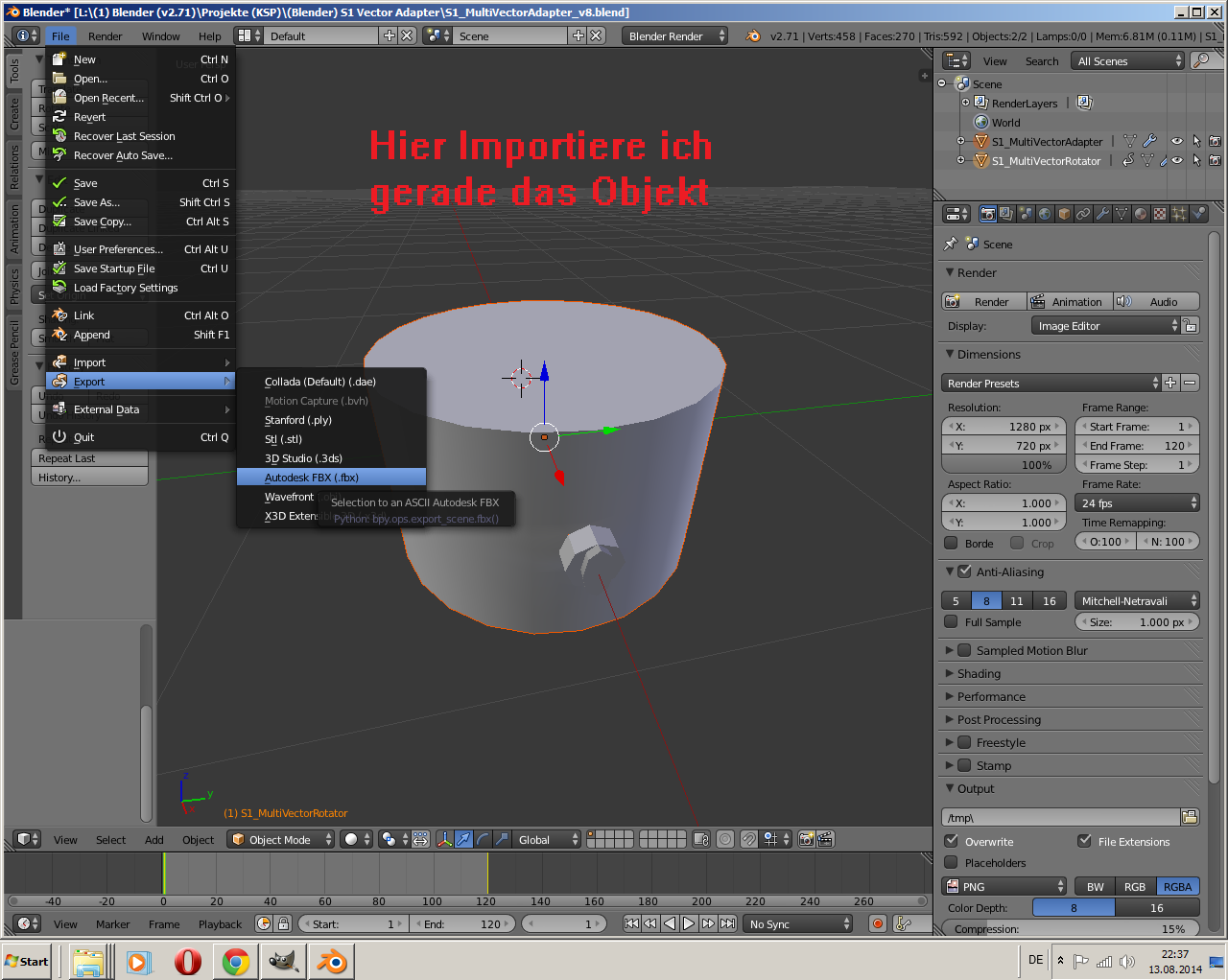Click the Animation render button
Viewport: 1228px width, 980px height.
click(1070, 301)
